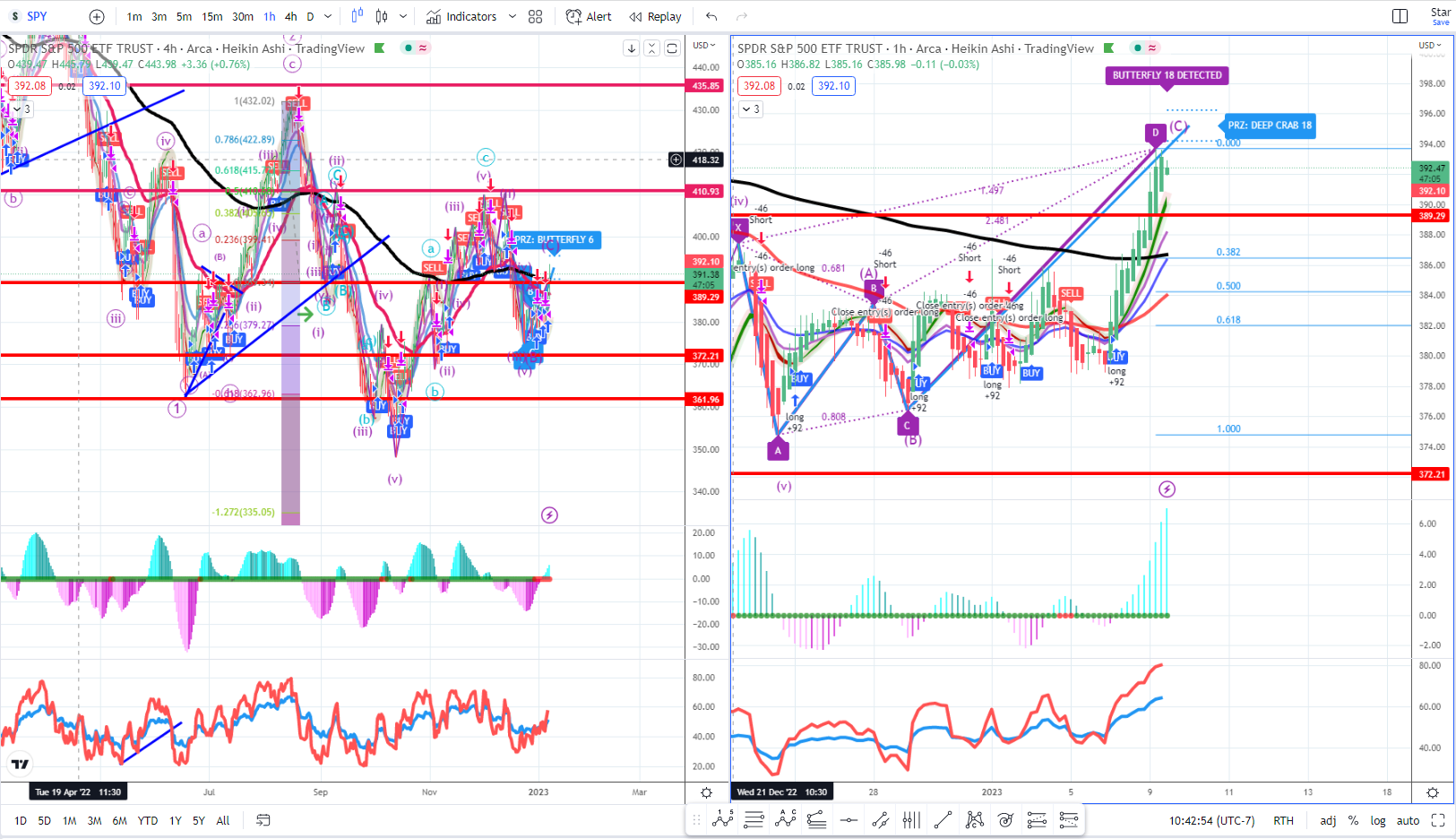1456x839 pixels.
Task: Select the 15m timeframe
Action: tap(212, 16)
